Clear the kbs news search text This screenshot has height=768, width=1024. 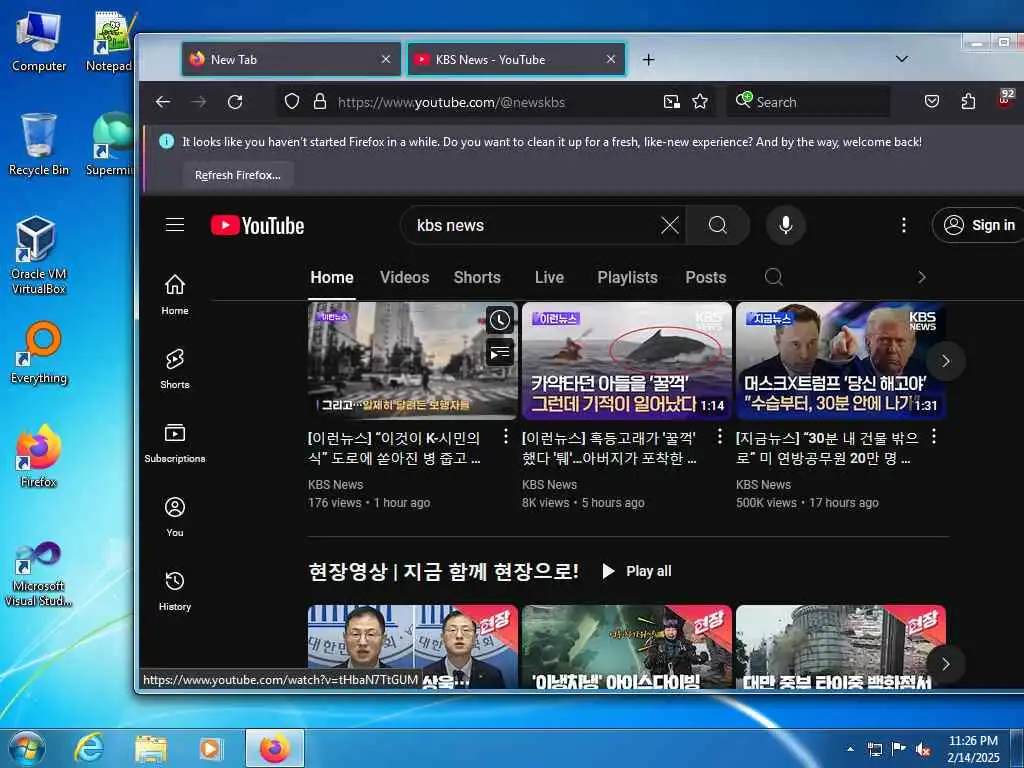click(x=670, y=225)
